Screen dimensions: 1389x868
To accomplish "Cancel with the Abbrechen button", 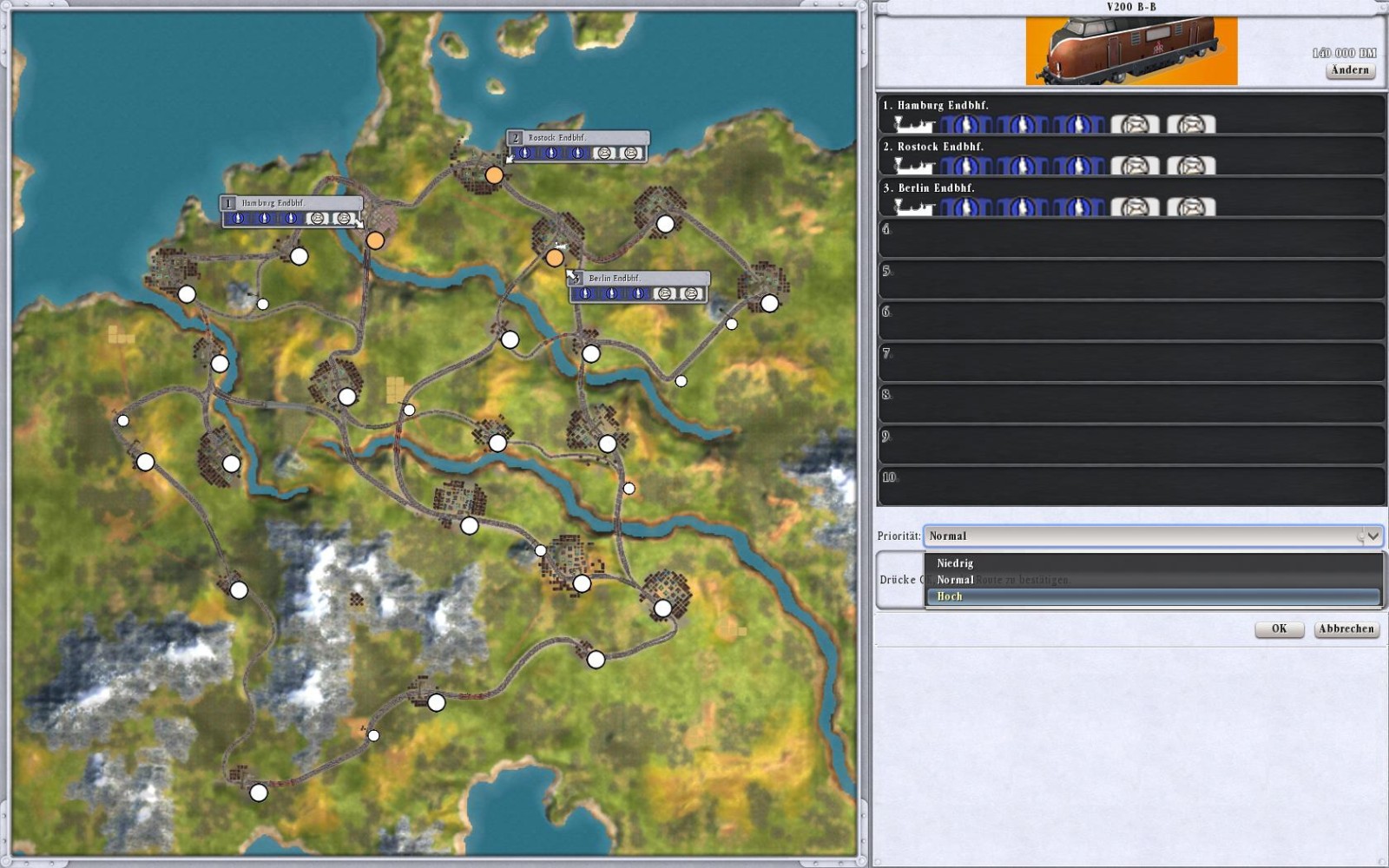I will tap(1346, 629).
